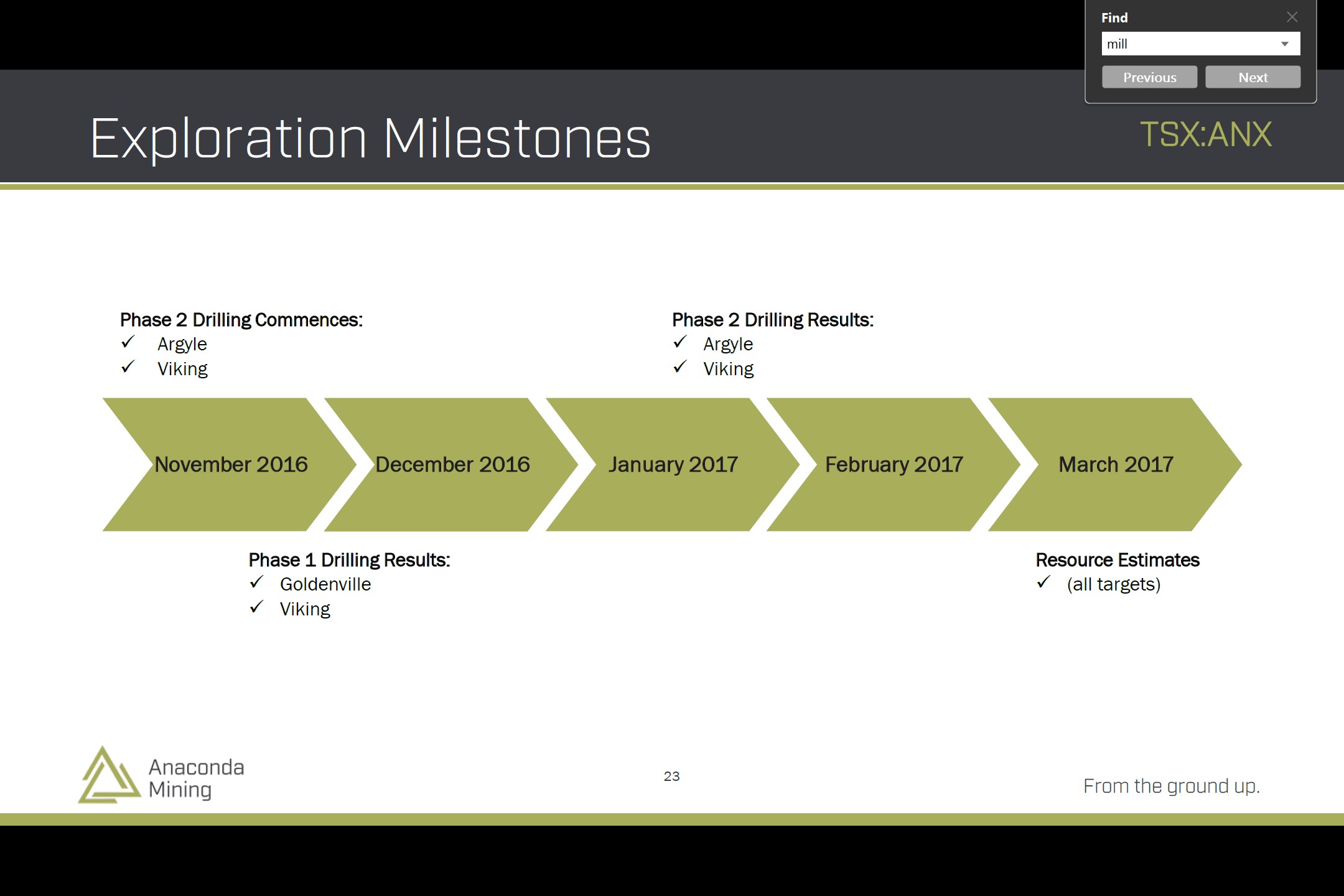This screenshot has height=896, width=1344.
Task: Select the January 2017 arrow shape
Action: pos(673,465)
